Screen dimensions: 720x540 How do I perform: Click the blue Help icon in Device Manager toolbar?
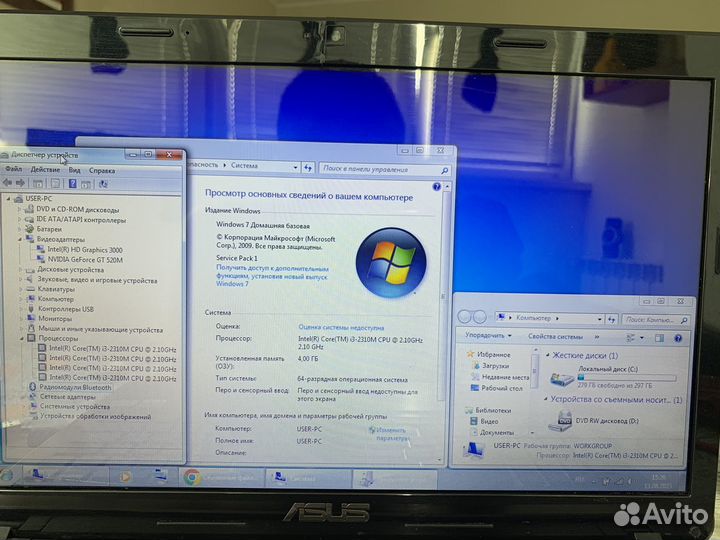point(73,184)
